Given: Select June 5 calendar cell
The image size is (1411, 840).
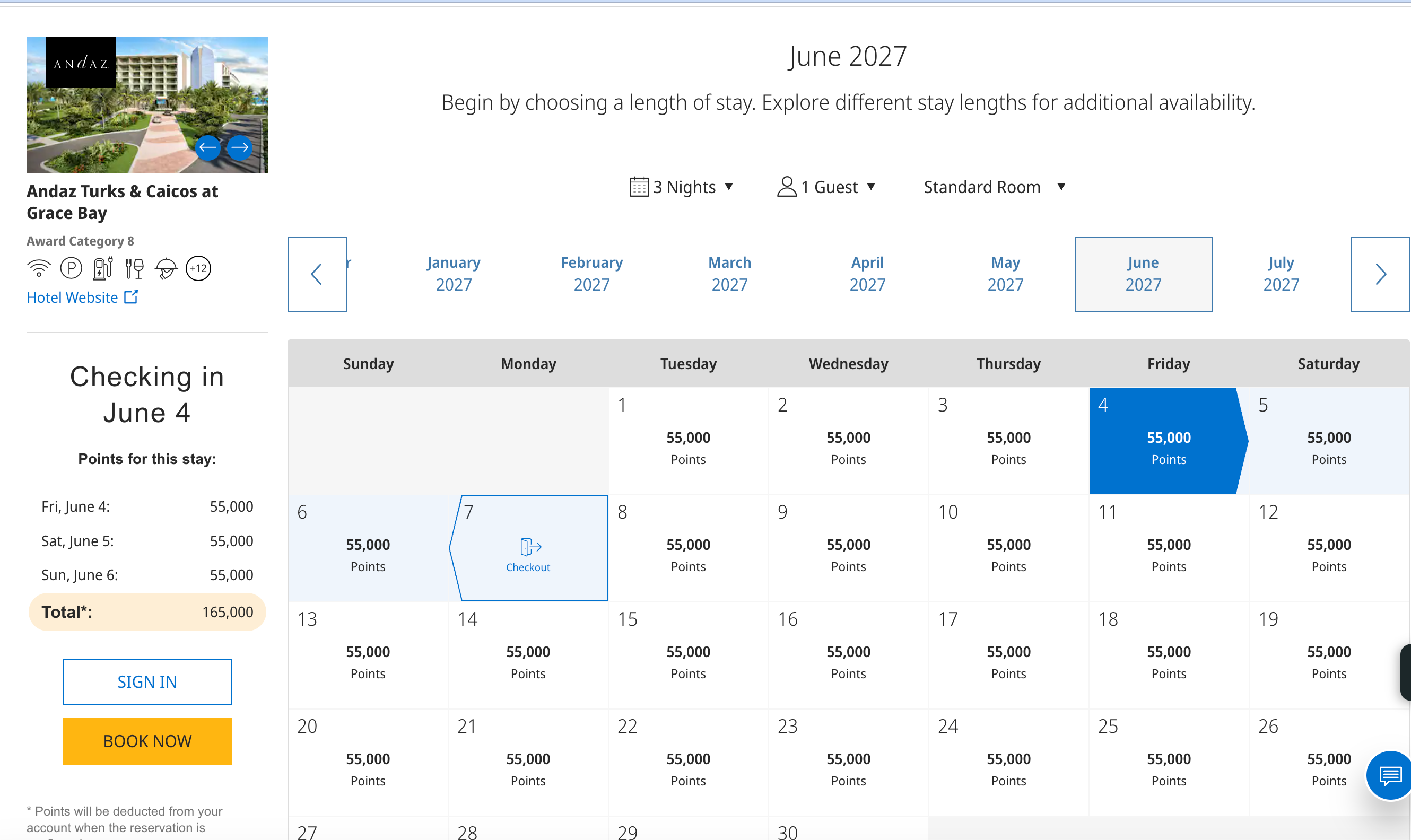Looking at the screenshot, I should click(1329, 441).
